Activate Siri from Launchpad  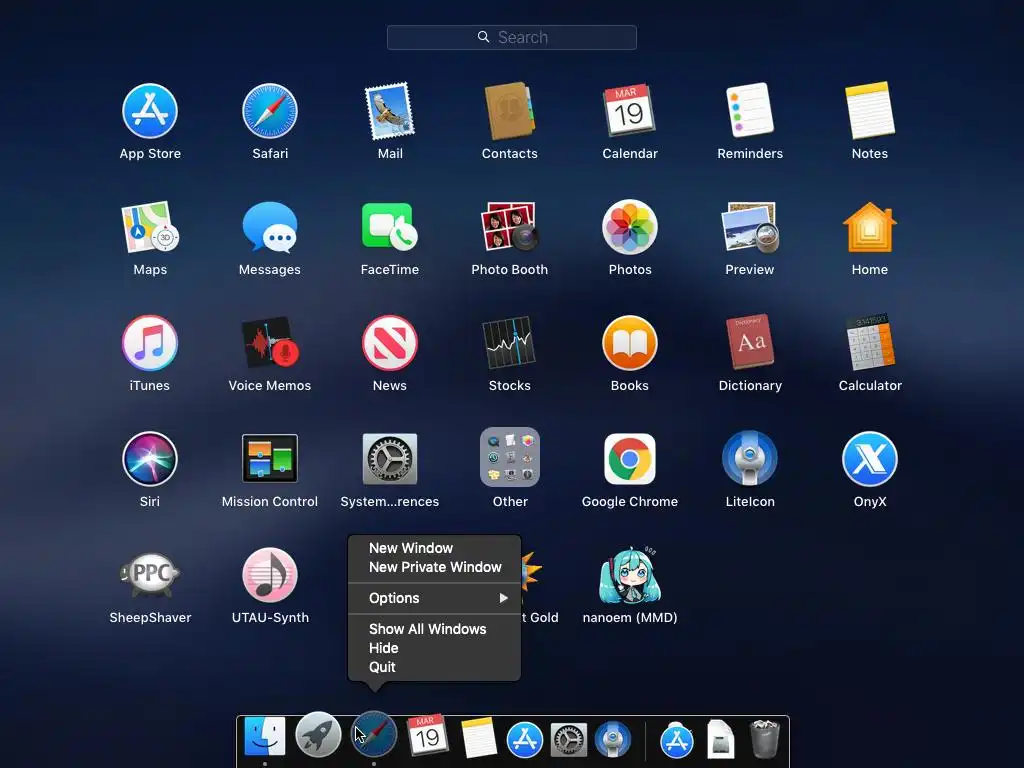(150, 459)
